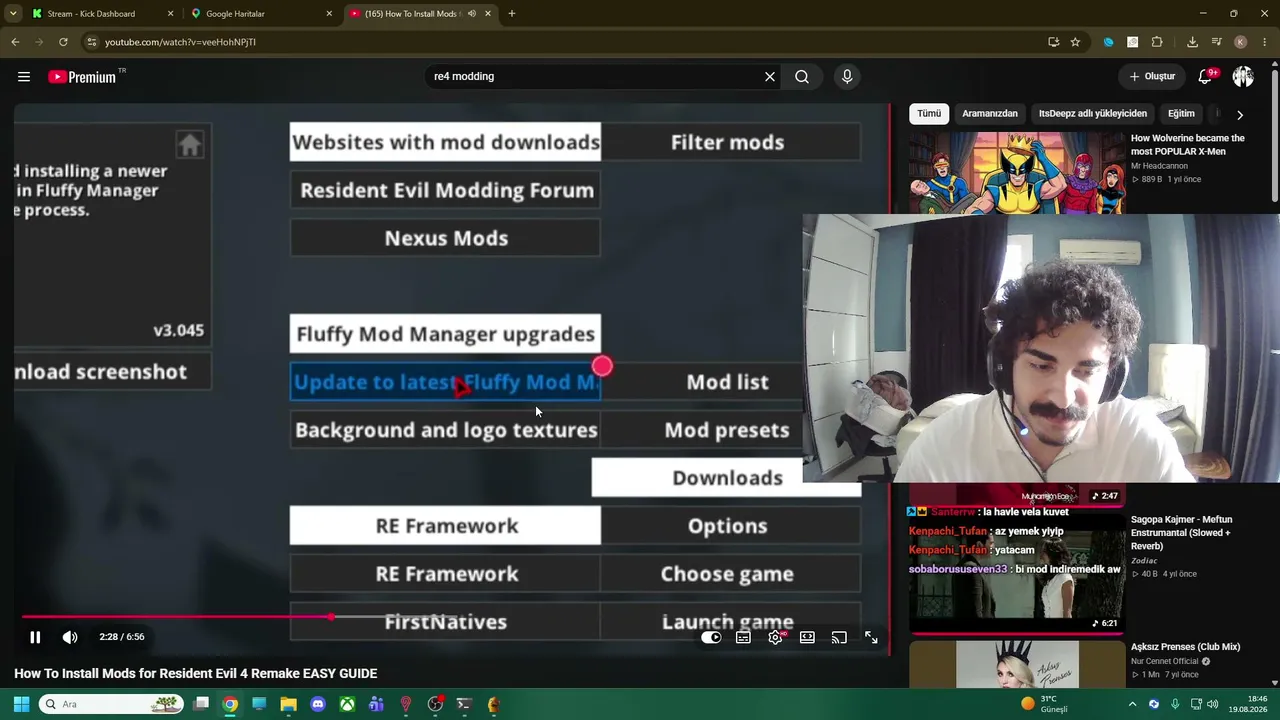This screenshot has width=1280, height=720.
Task: Open the Chrome profile K menu
Action: (x=1241, y=42)
